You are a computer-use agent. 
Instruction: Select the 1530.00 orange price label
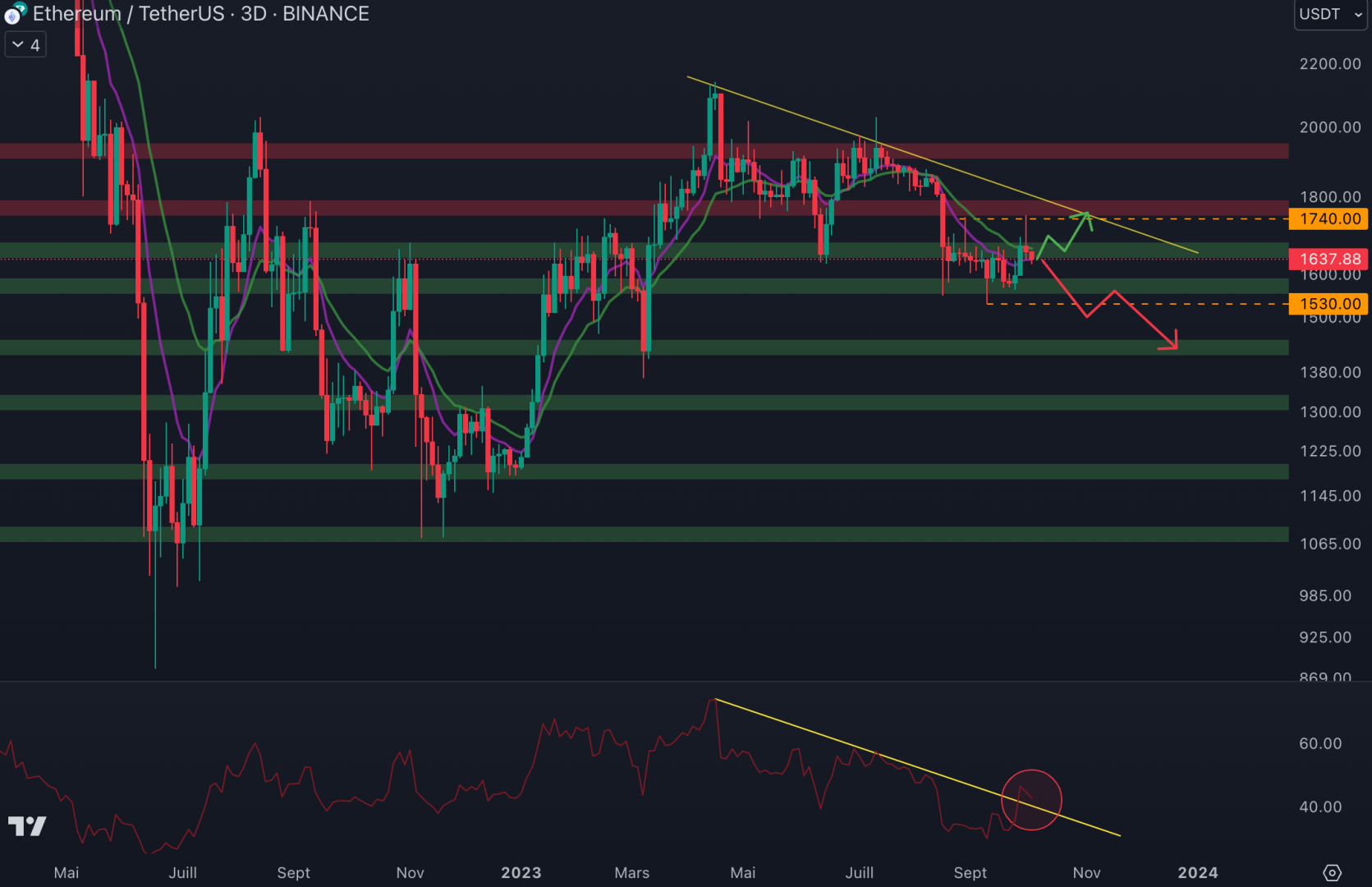[x=1329, y=304]
